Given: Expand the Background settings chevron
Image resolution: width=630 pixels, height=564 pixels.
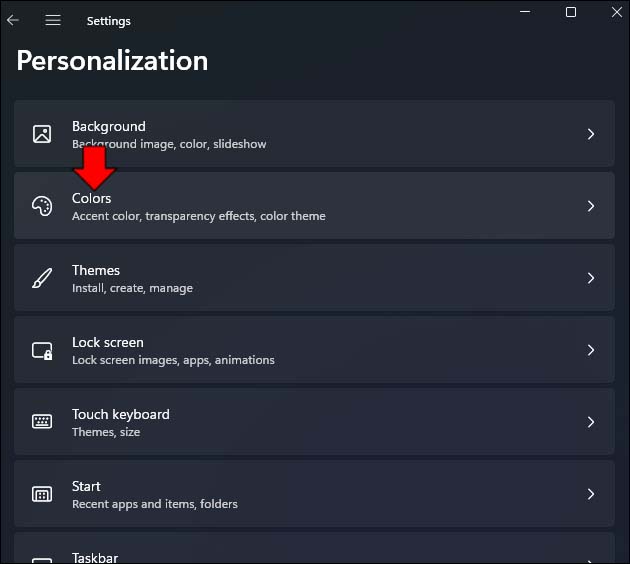Looking at the screenshot, I should coord(591,134).
